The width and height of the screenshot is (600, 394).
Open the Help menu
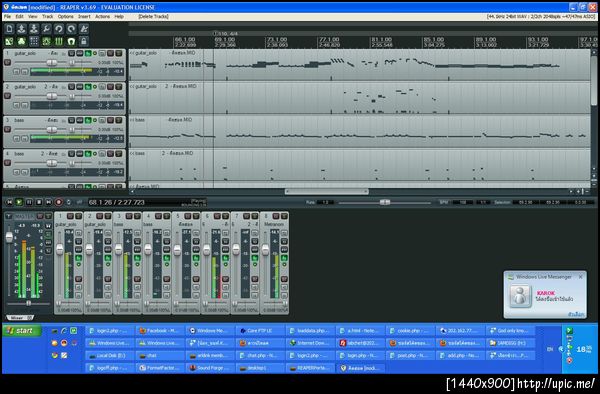tap(119, 16)
